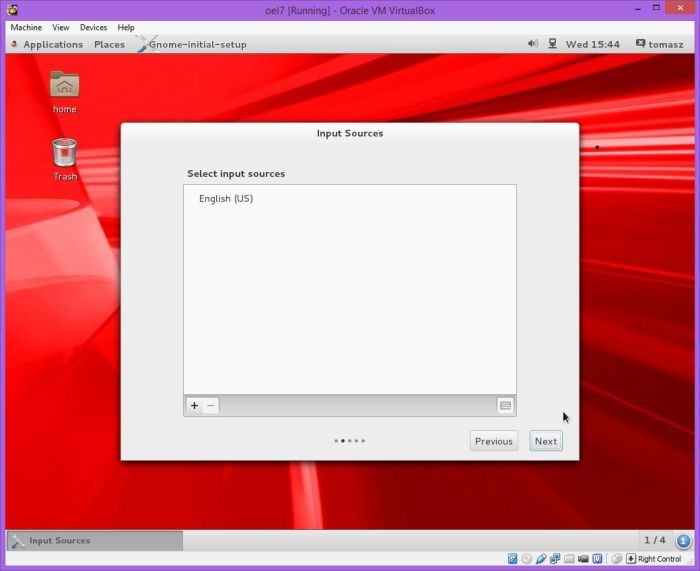700x571 pixels.
Task: Click VirtualBox optical disk status icon
Action: coord(526,559)
